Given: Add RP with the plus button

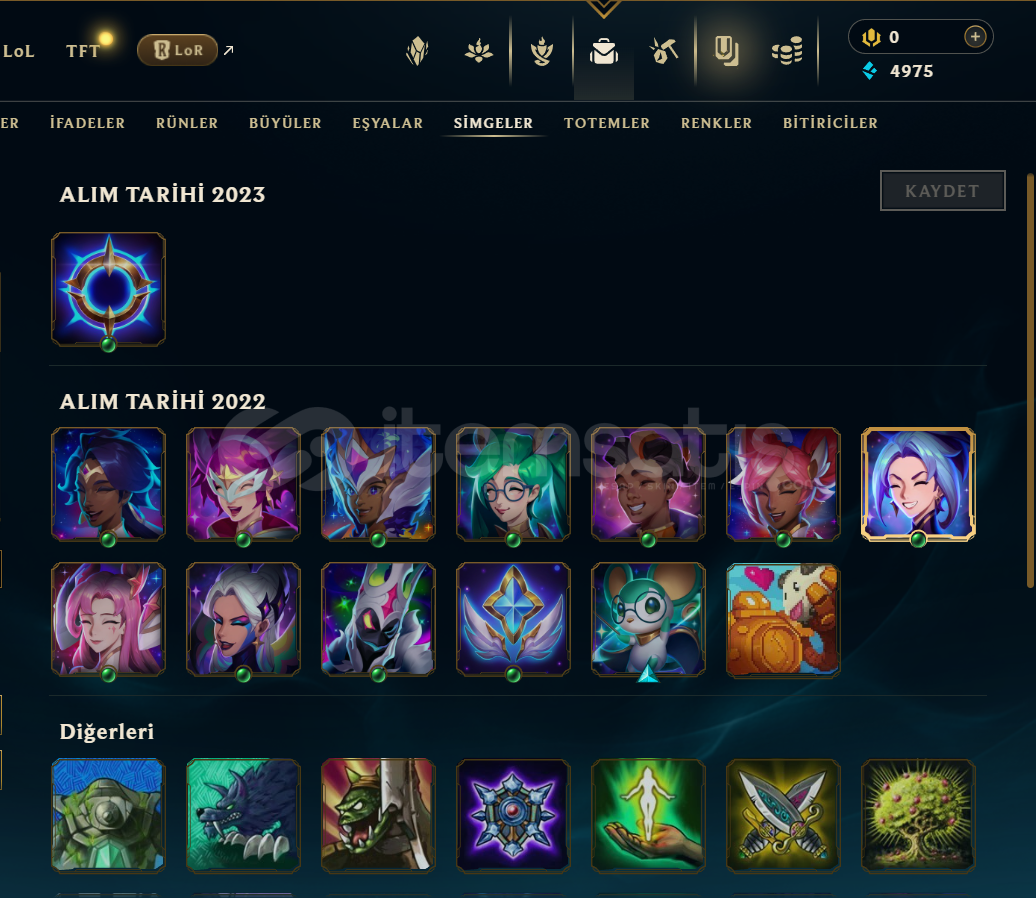Looking at the screenshot, I should (x=975, y=36).
